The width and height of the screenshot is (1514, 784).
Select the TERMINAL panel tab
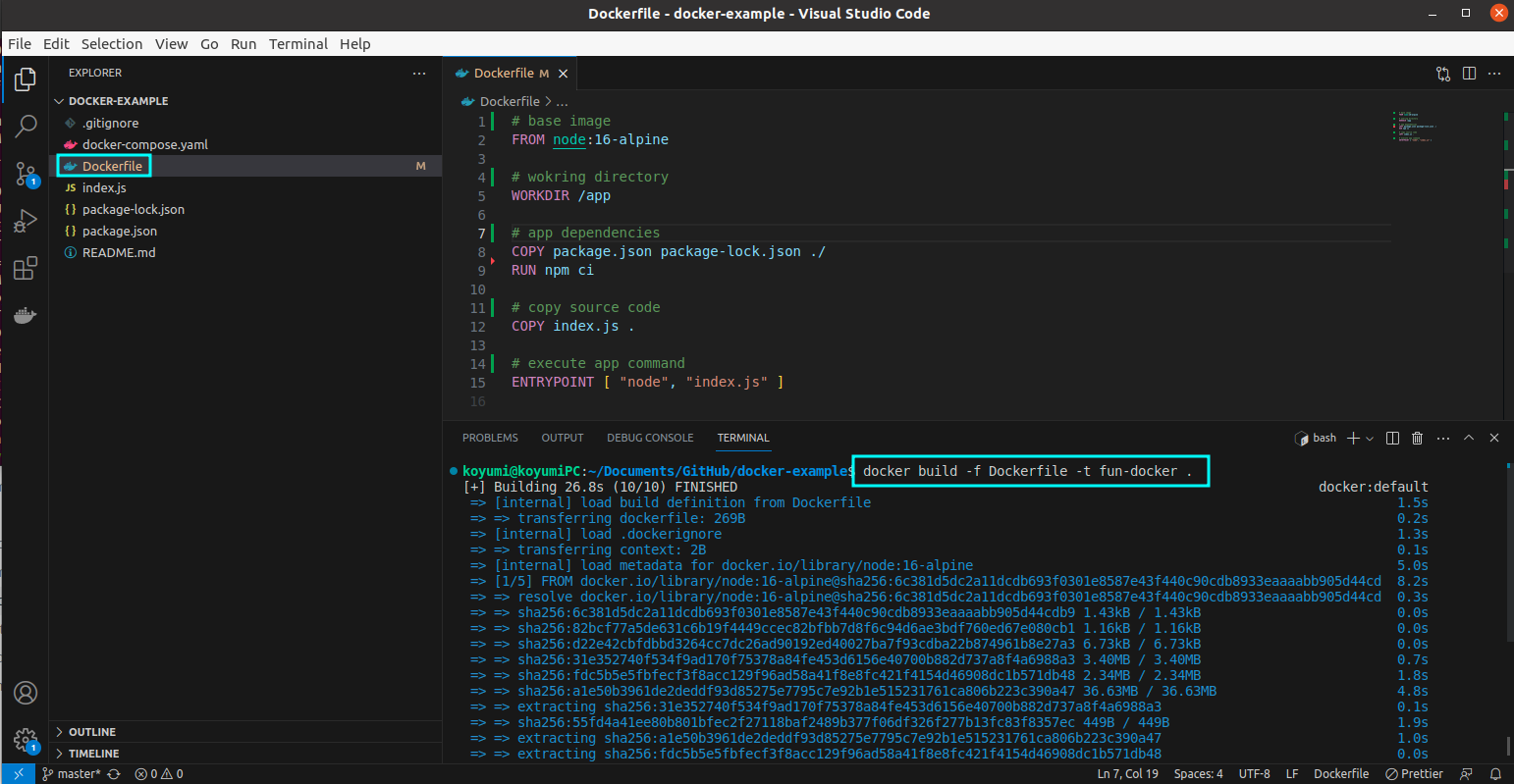coord(743,438)
